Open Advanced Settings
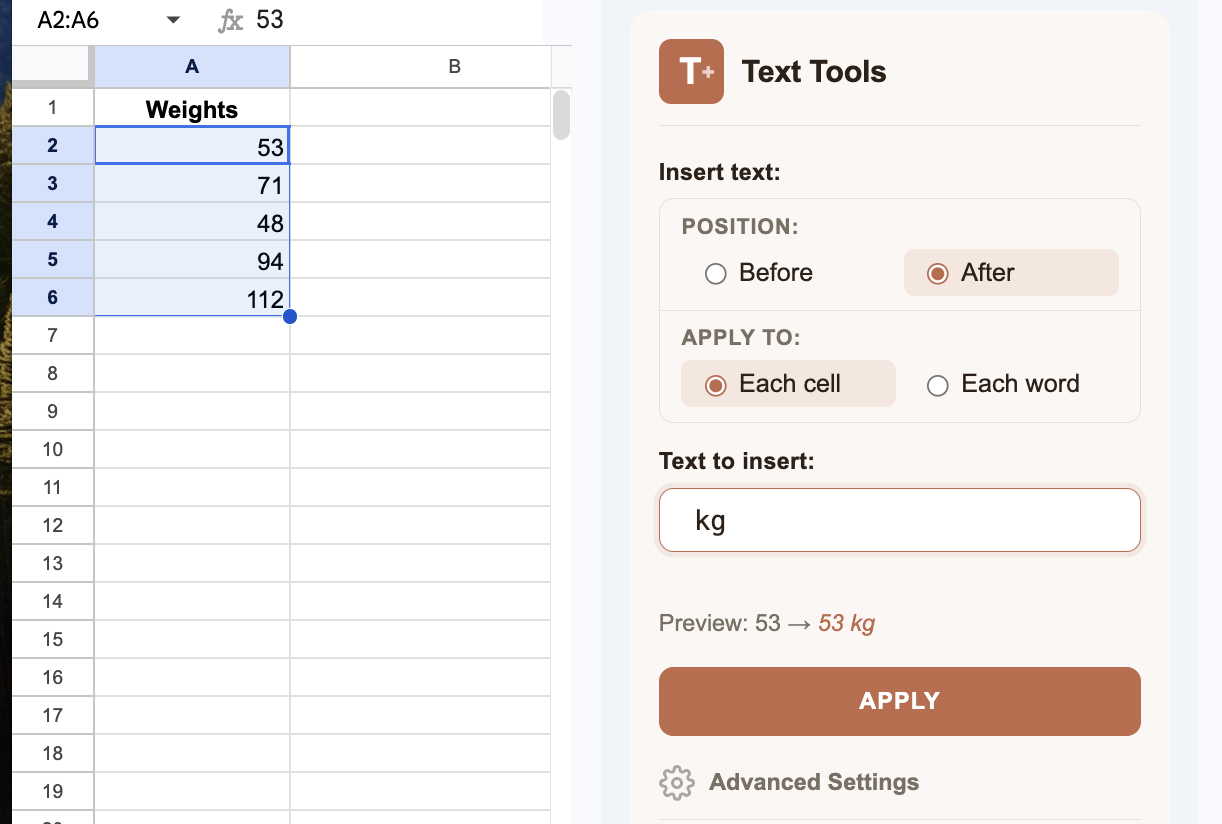Viewport: 1222px width, 824px height. tap(814, 782)
